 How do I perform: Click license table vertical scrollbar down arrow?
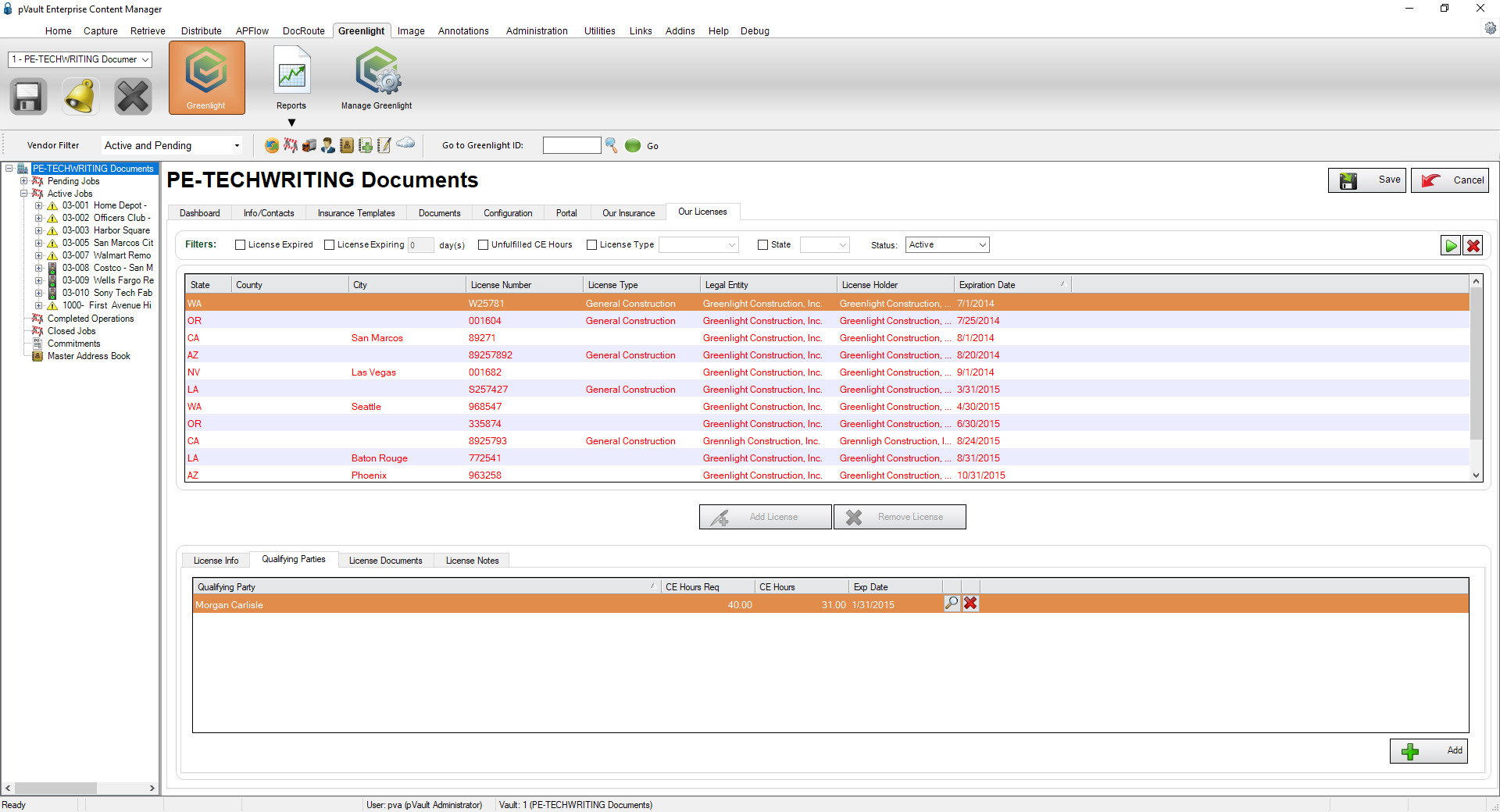pyautogui.click(x=1477, y=475)
